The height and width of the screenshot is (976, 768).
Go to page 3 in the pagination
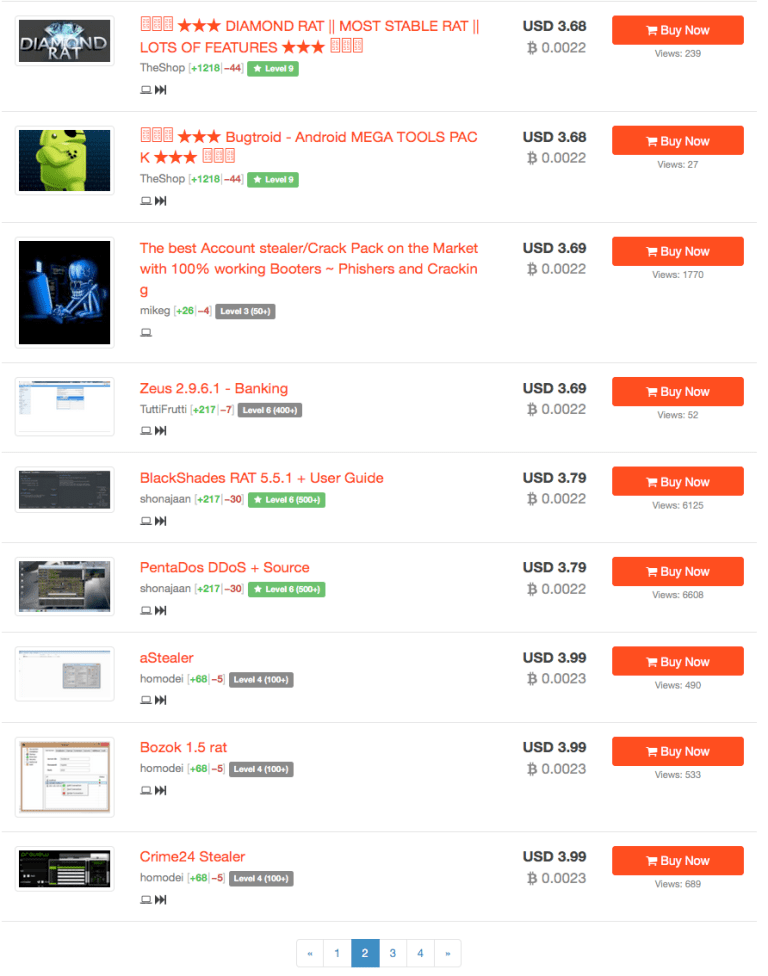click(393, 953)
